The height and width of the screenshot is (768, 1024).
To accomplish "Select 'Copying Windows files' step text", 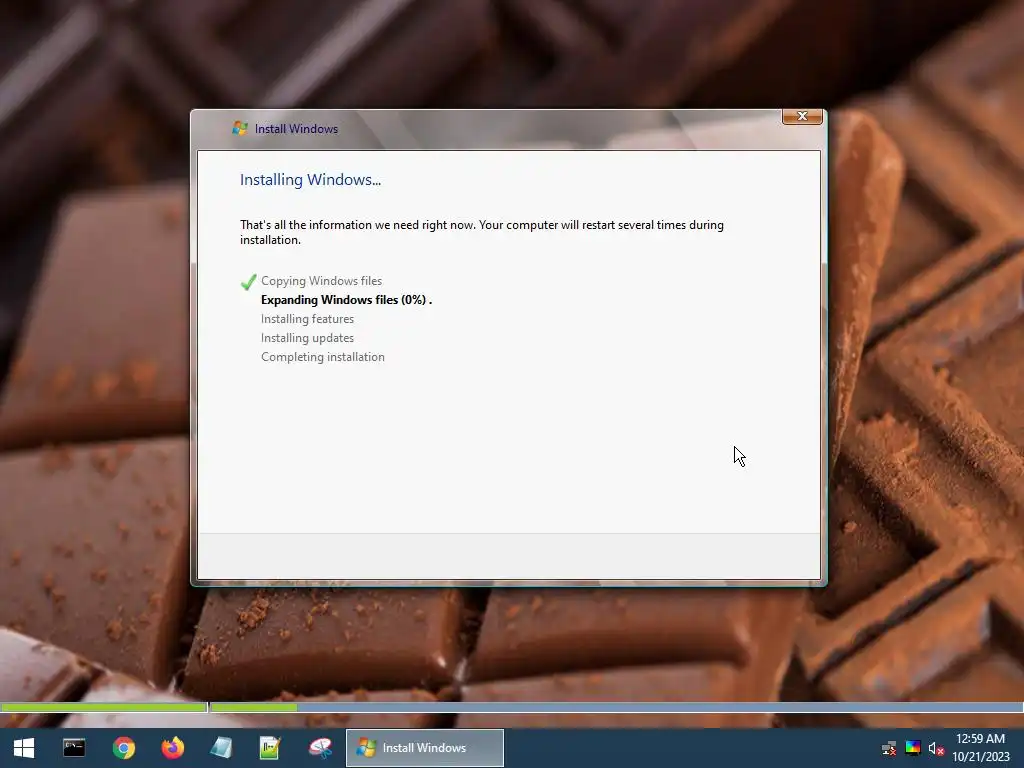I will (x=321, y=281).
